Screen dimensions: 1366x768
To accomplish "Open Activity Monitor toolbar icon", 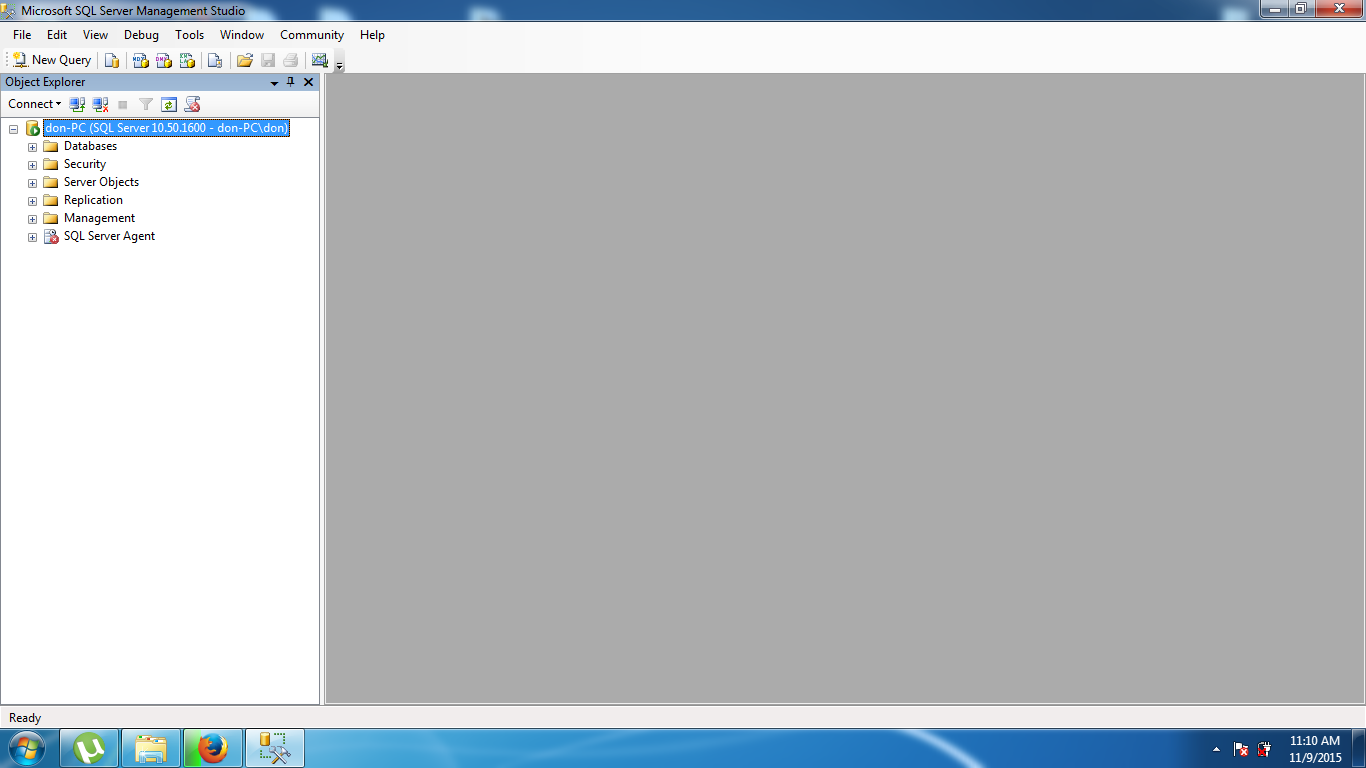I will pyautogui.click(x=320, y=60).
